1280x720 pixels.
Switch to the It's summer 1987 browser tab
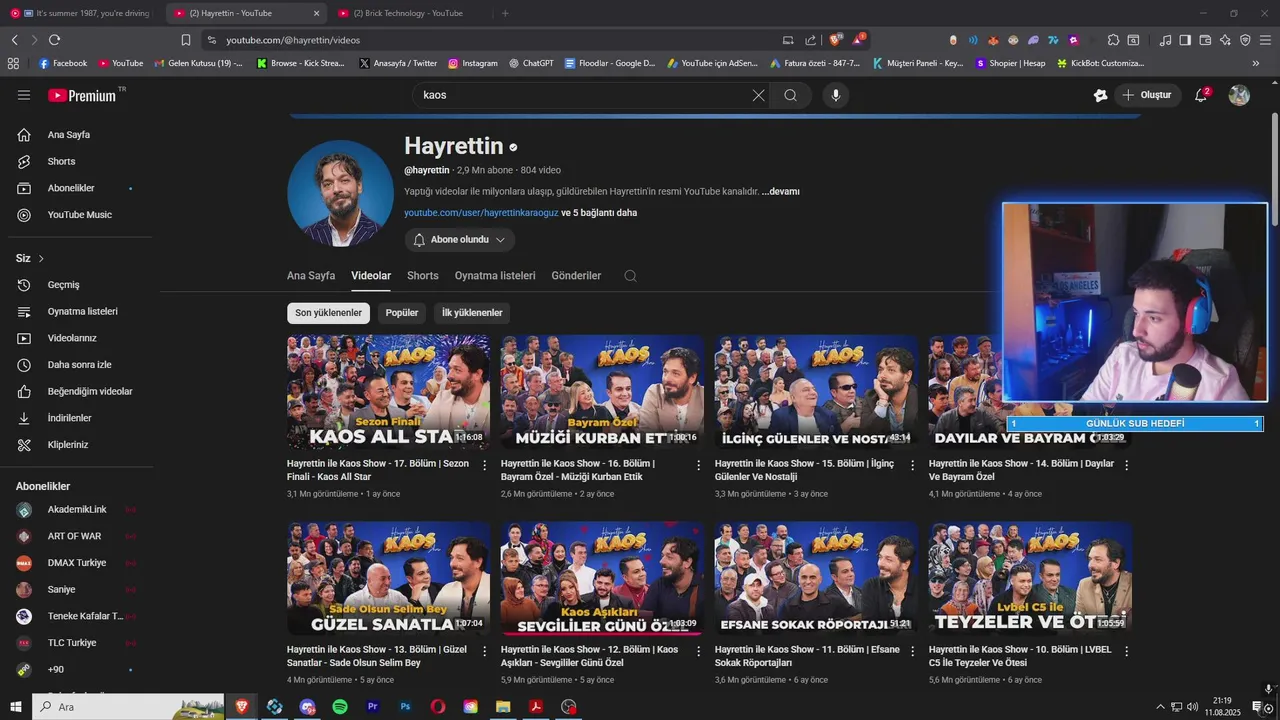(x=82, y=13)
